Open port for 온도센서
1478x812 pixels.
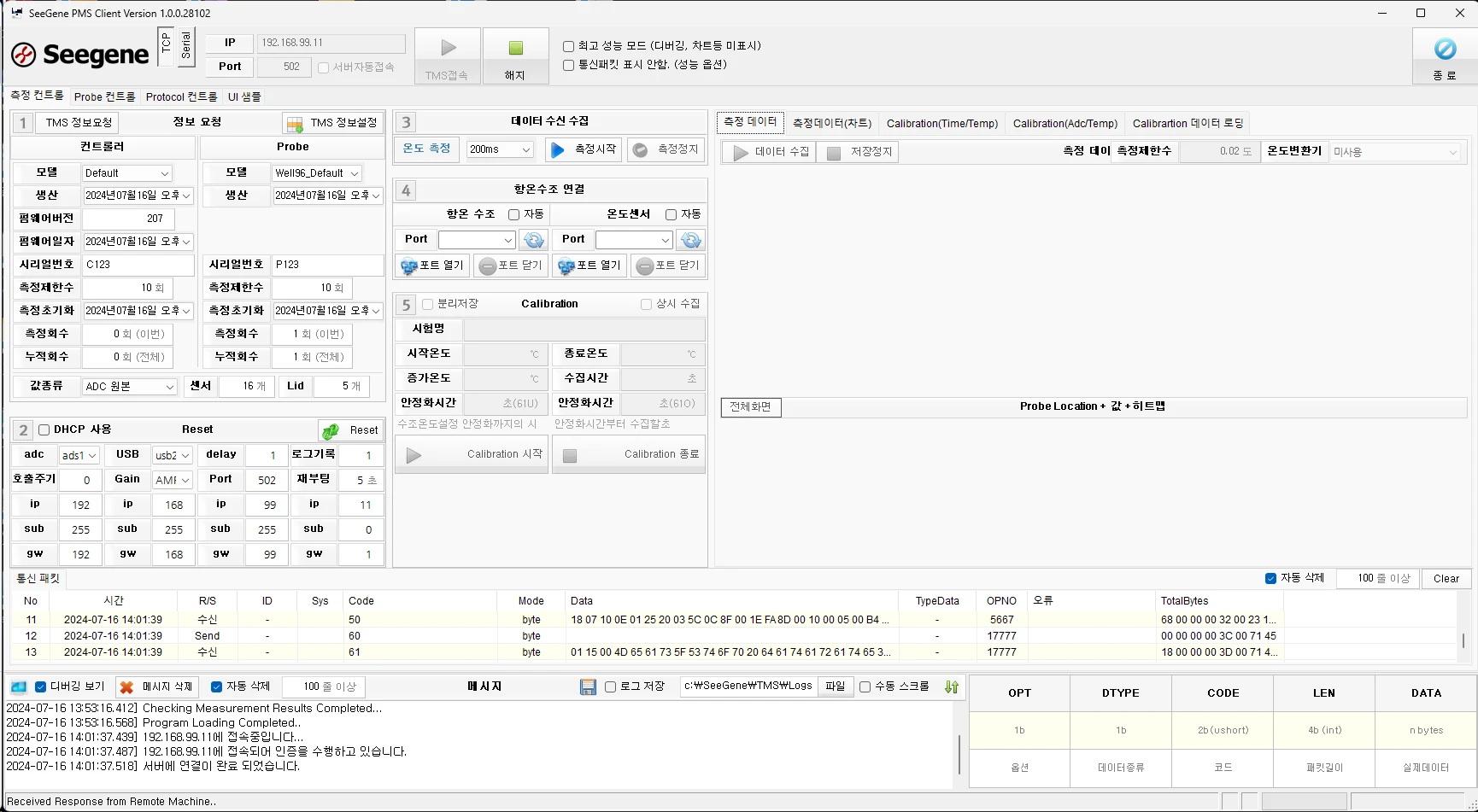pyautogui.click(x=589, y=266)
